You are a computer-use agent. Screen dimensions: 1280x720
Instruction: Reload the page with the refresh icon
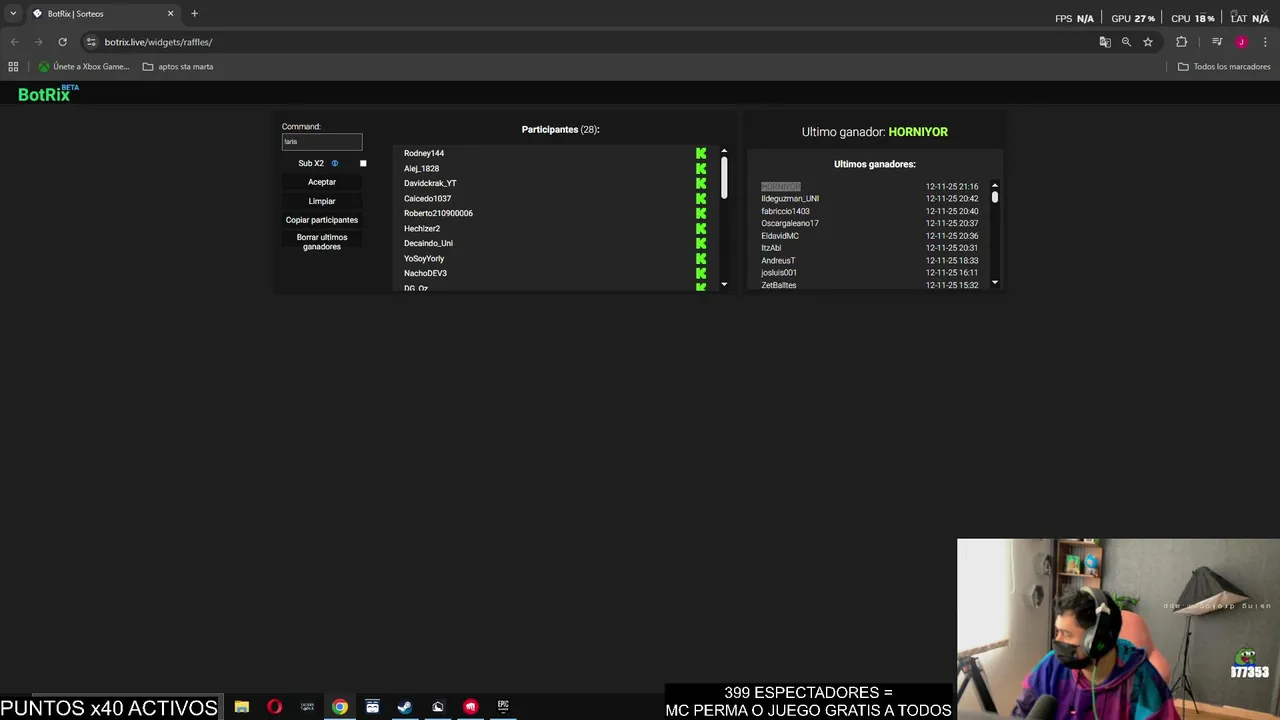point(62,42)
